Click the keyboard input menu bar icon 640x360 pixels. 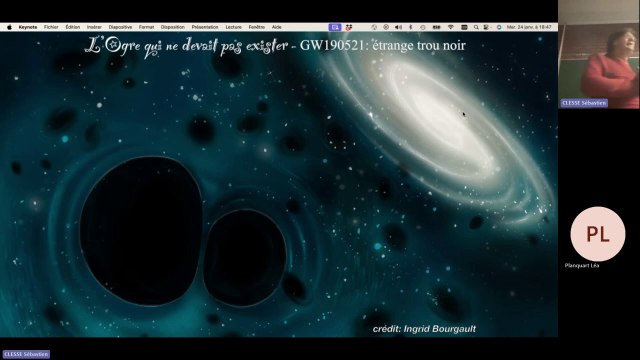[464, 27]
